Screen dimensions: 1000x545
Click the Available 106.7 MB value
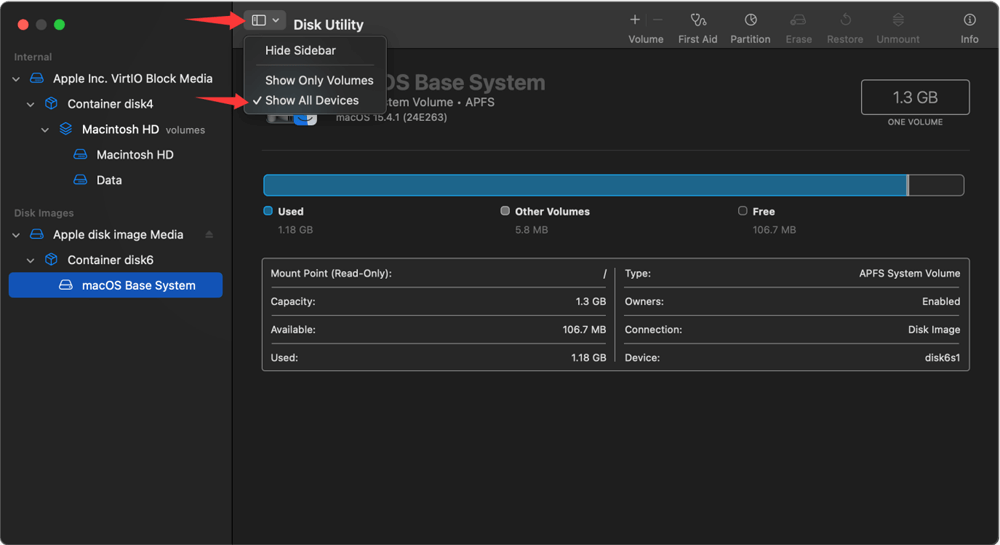click(x=584, y=330)
